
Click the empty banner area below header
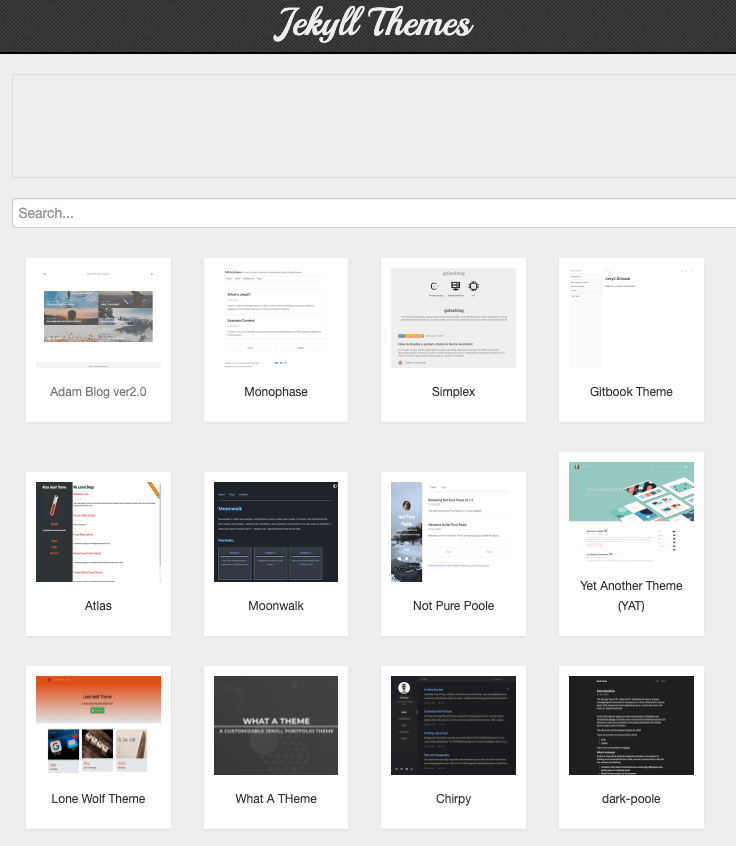pyautogui.click(x=374, y=125)
